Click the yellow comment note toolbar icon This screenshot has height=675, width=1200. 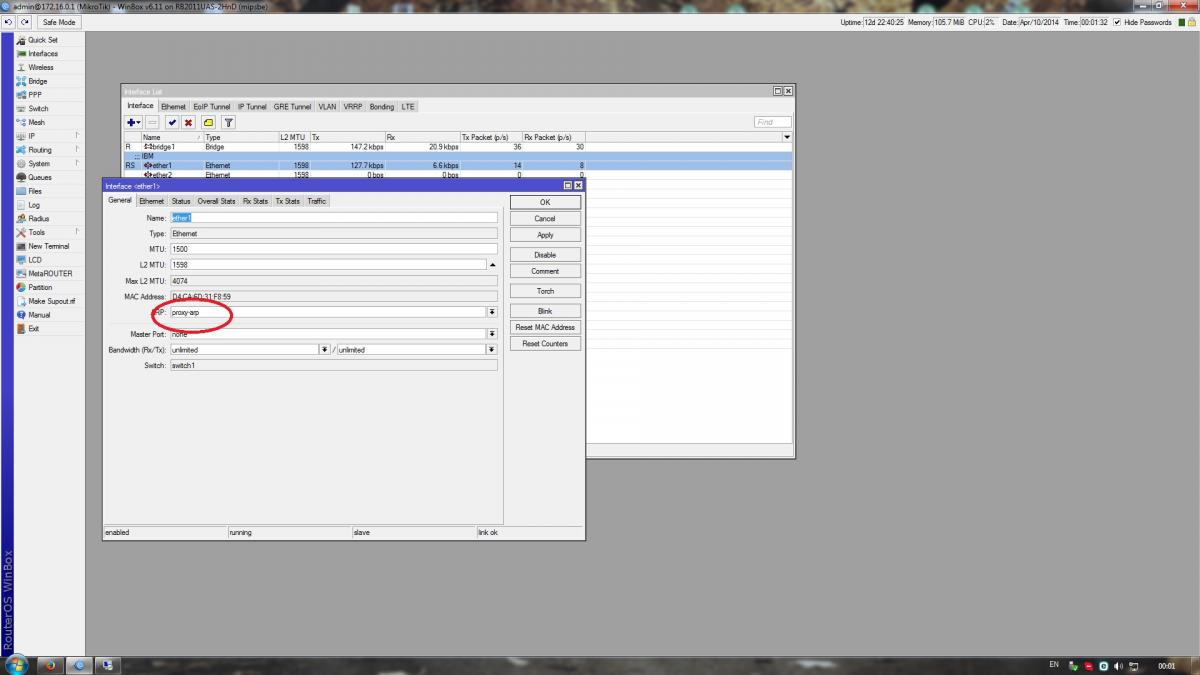point(209,122)
